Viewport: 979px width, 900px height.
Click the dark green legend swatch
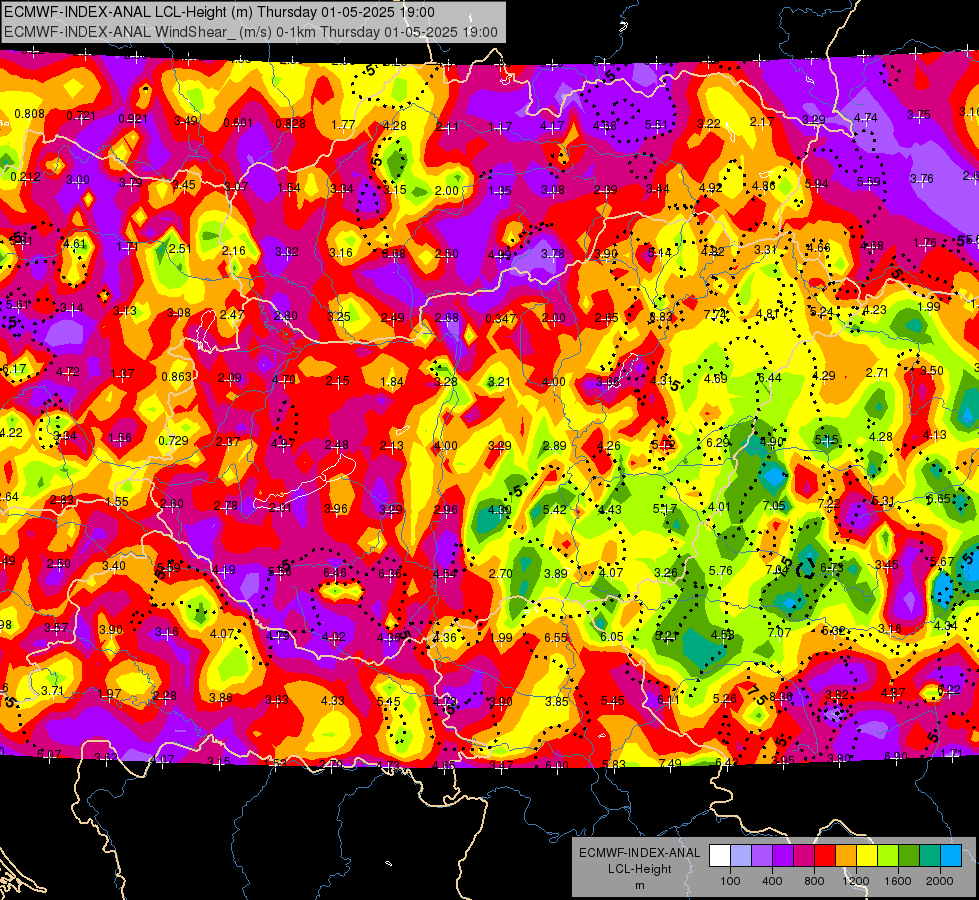tap(909, 856)
